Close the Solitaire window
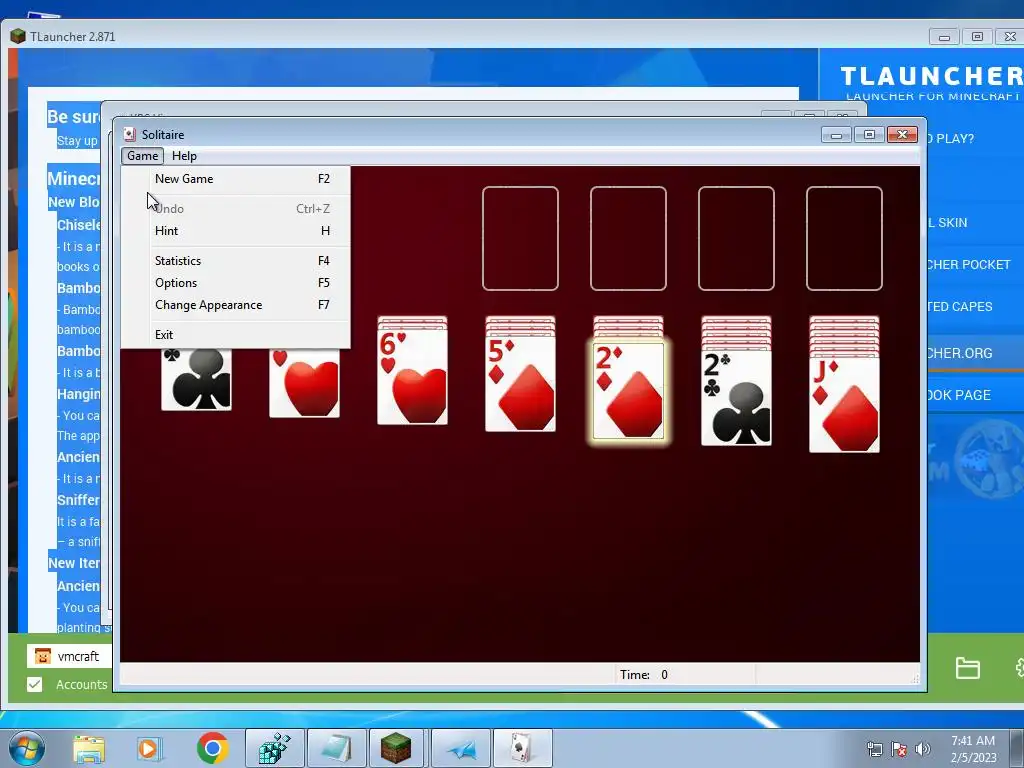This screenshot has height=768, width=1024. pyautogui.click(x=903, y=135)
